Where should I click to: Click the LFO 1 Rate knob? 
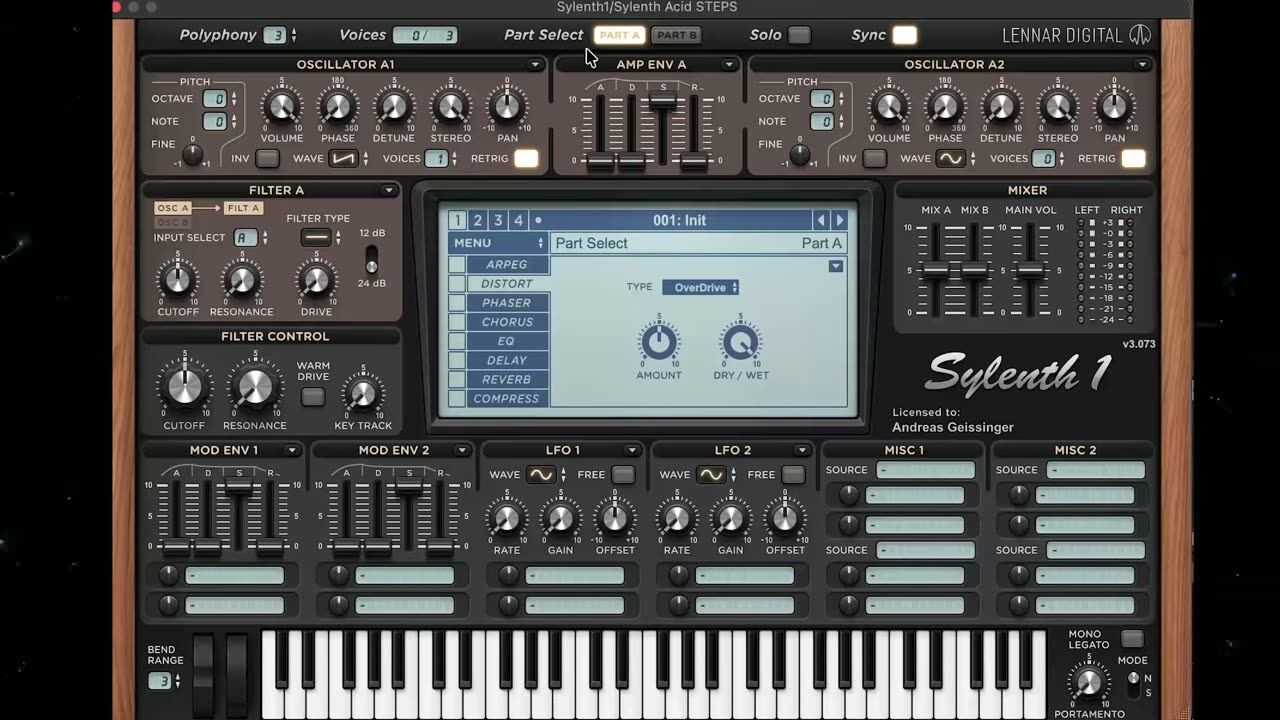click(x=507, y=519)
